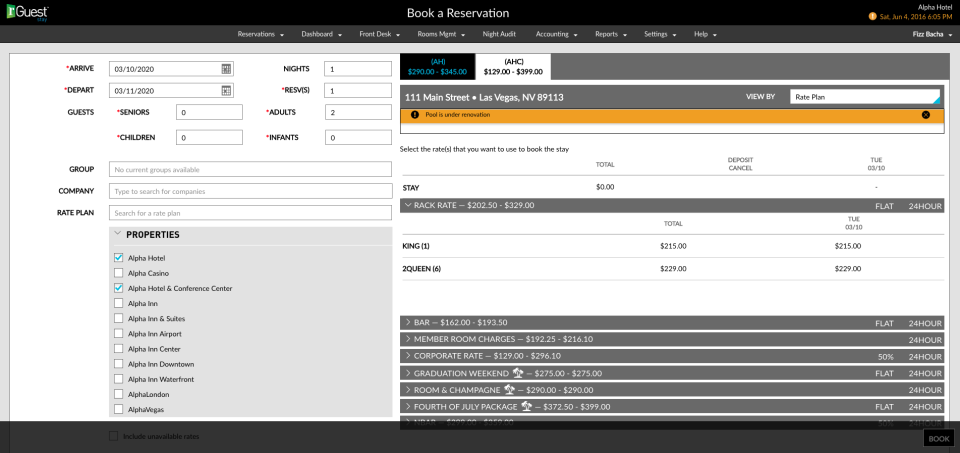Dismiss the pool renovation warning banner
This screenshot has width=960, height=453.
tap(926, 114)
